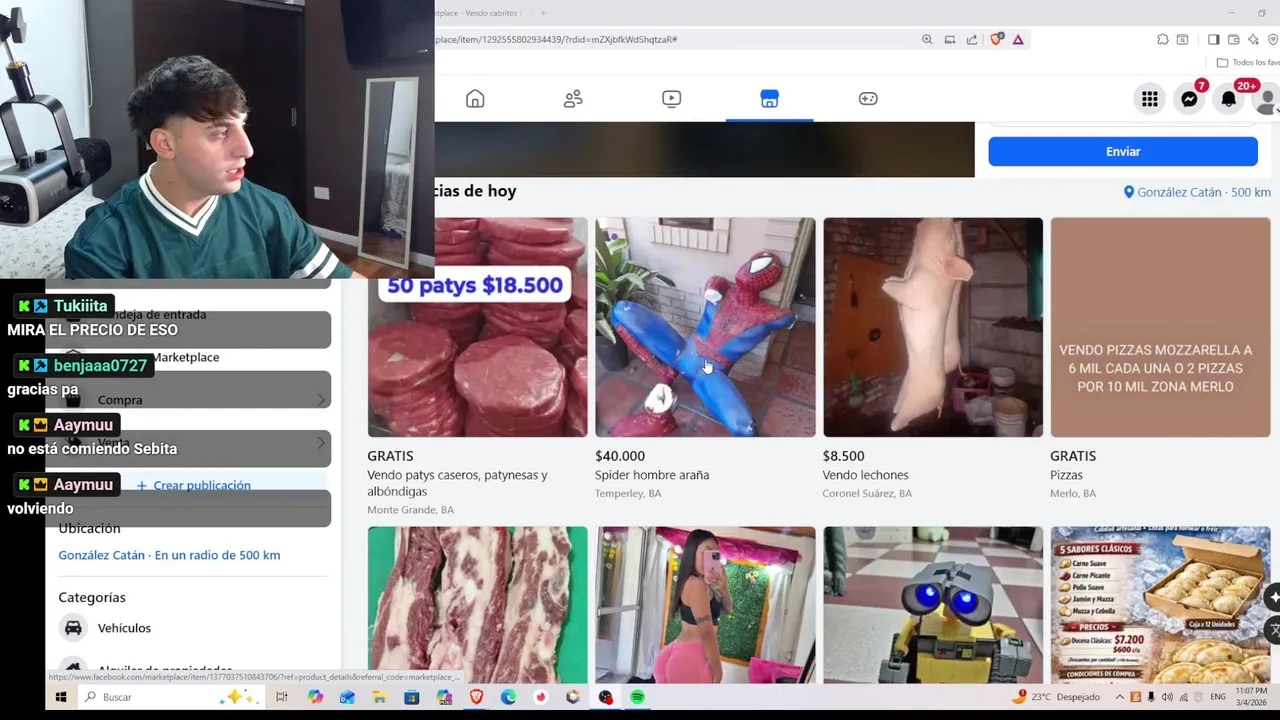Open Microsoft Store from the taskbar
The image size is (1280, 720).
tap(412, 697)
